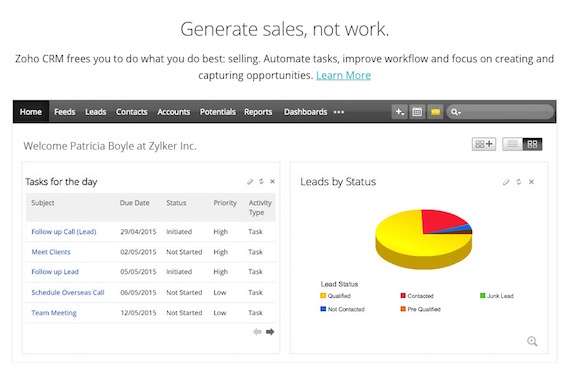Close the Tasks for the day widget
570x377 pixels.
[x=272, y=181]
